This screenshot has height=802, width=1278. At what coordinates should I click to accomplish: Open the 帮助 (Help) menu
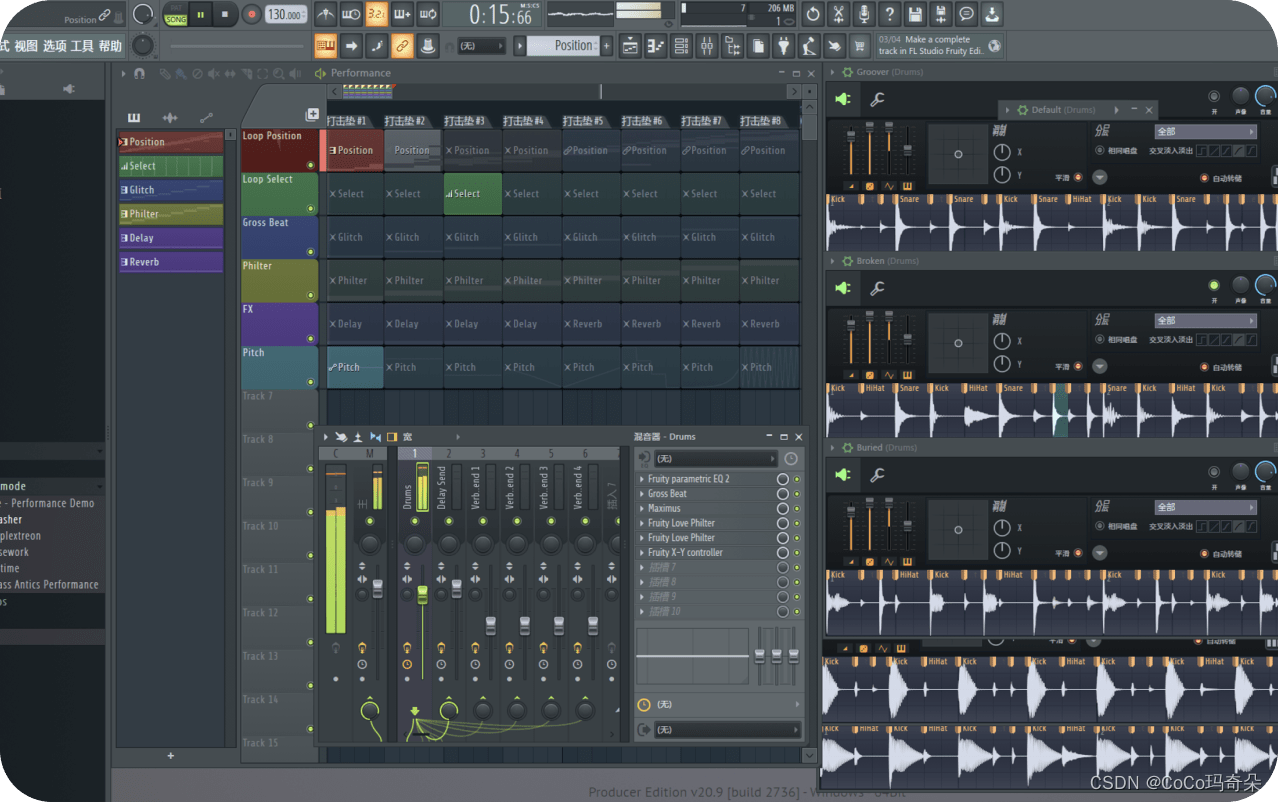tap(110, 46)
